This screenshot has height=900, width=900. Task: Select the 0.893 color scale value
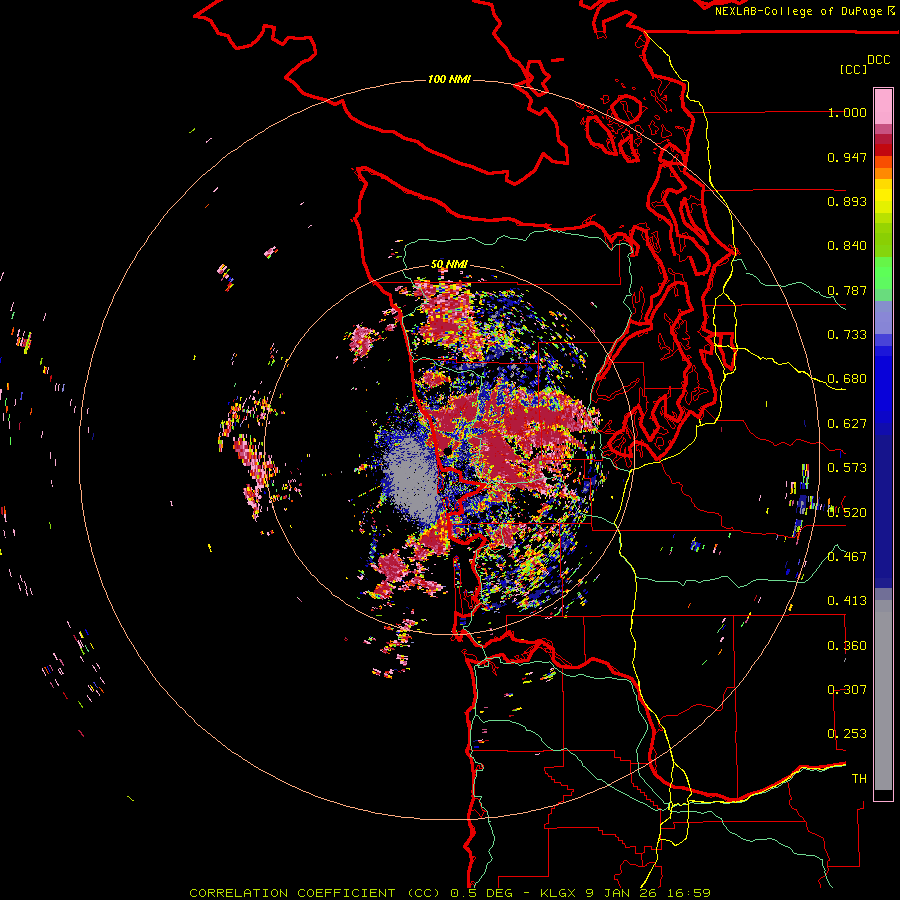click(x=847, y=201)
